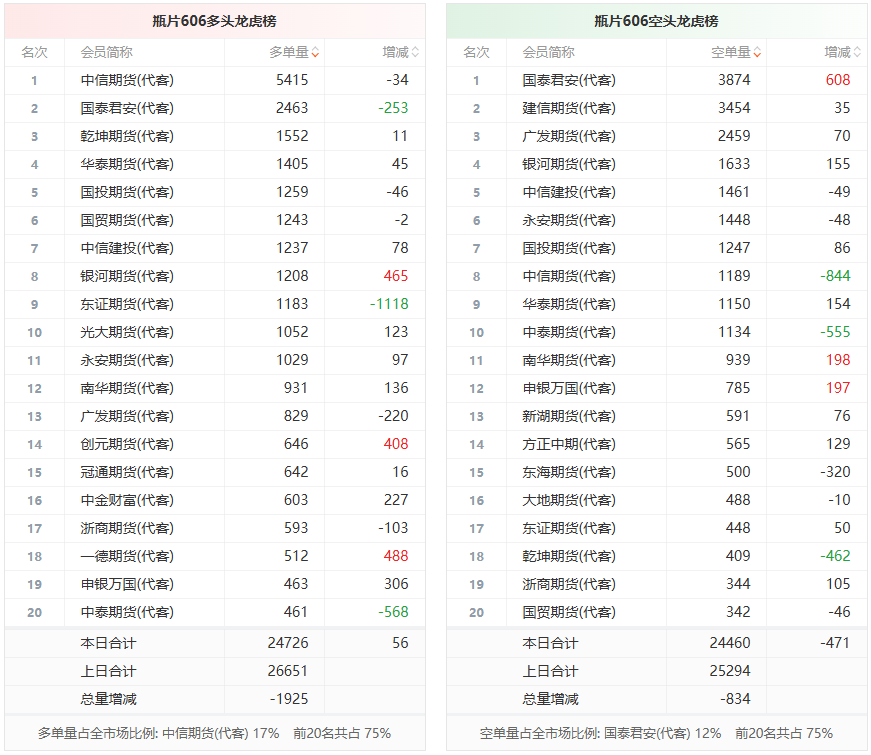871x755 pixels.
Task: Click 空单量占全市场比例 footer note
Action: [656, 733]
